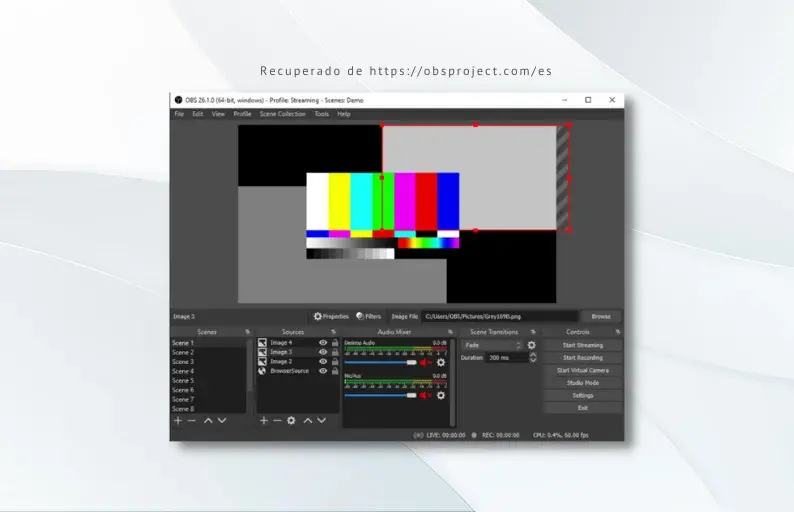
Task: Click the Exit button
Action: (583, 408)
